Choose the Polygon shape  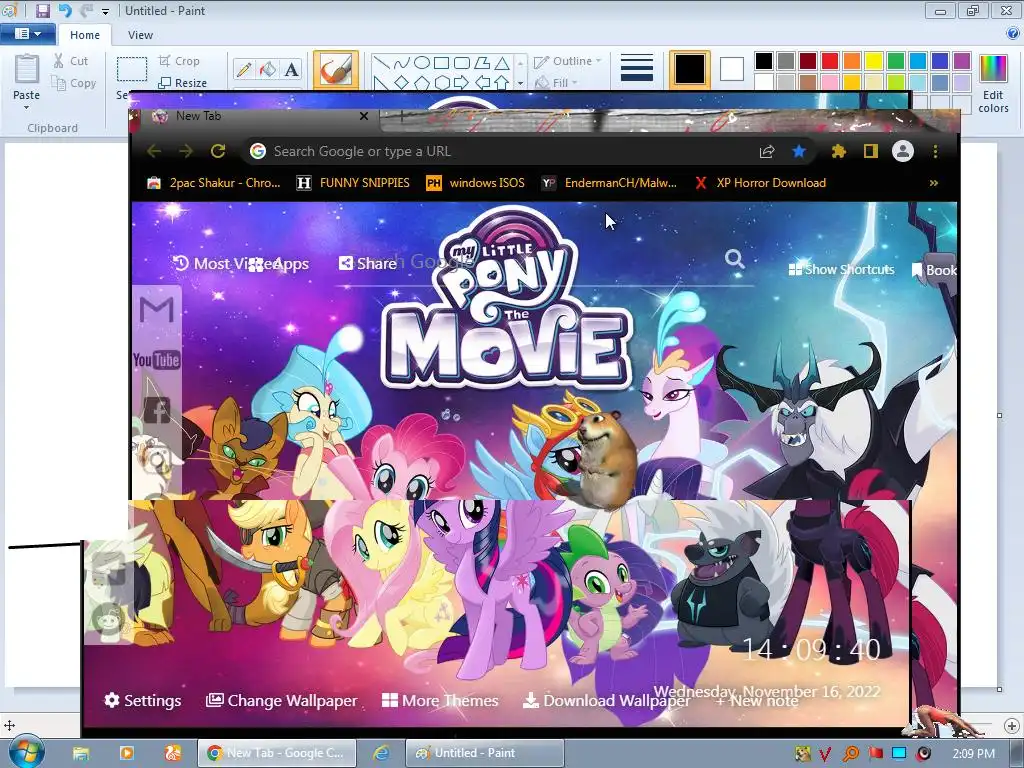tap(482, 63)
